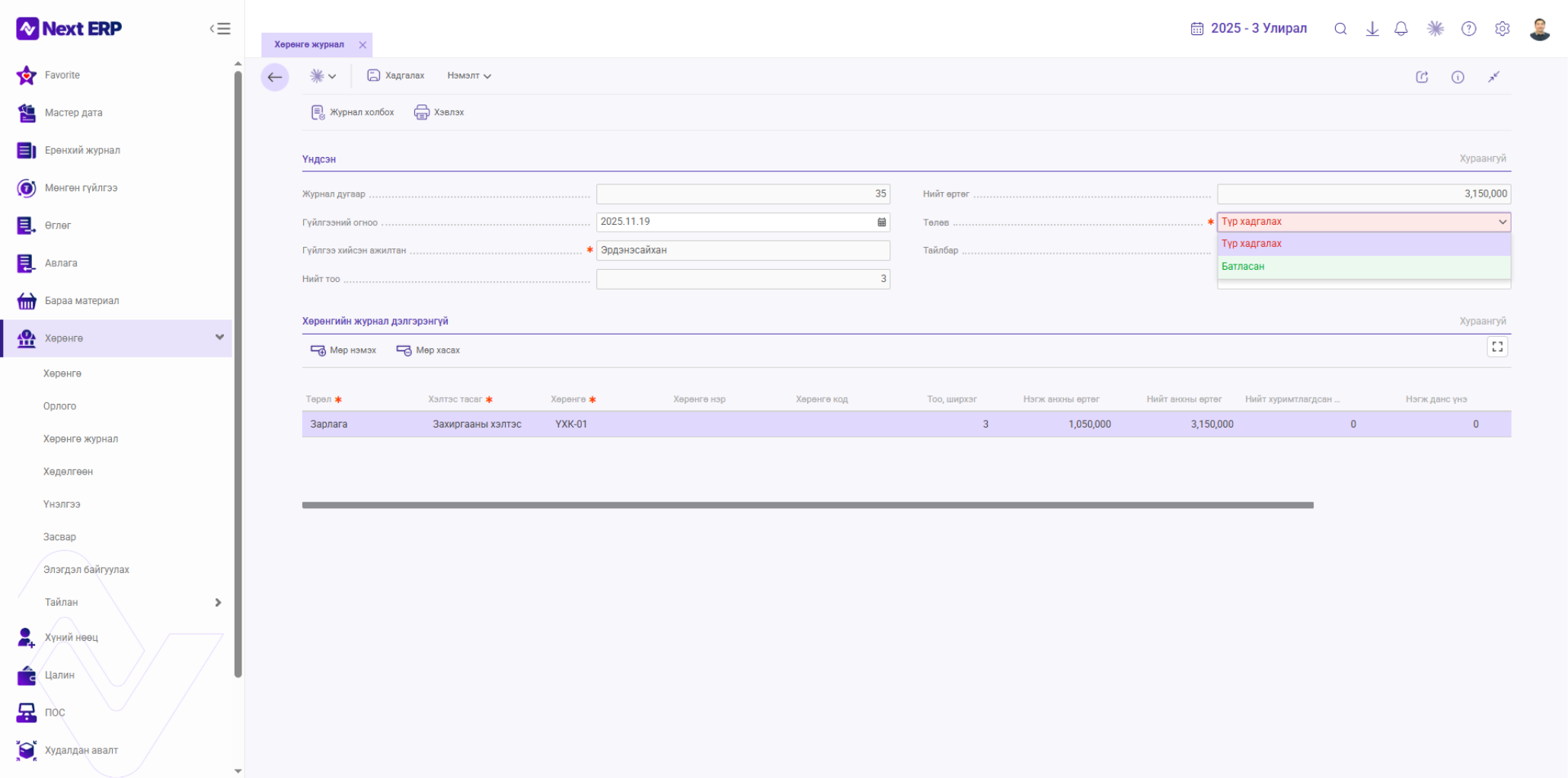1568x778 pixels.
Task: Click the Хадгалах save button
Action: coord(396,76)
